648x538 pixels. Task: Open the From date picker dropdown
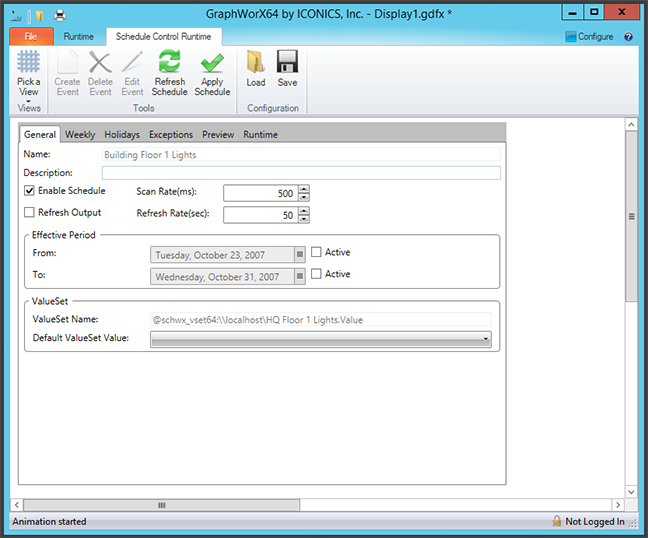click(x=300, y=254)
